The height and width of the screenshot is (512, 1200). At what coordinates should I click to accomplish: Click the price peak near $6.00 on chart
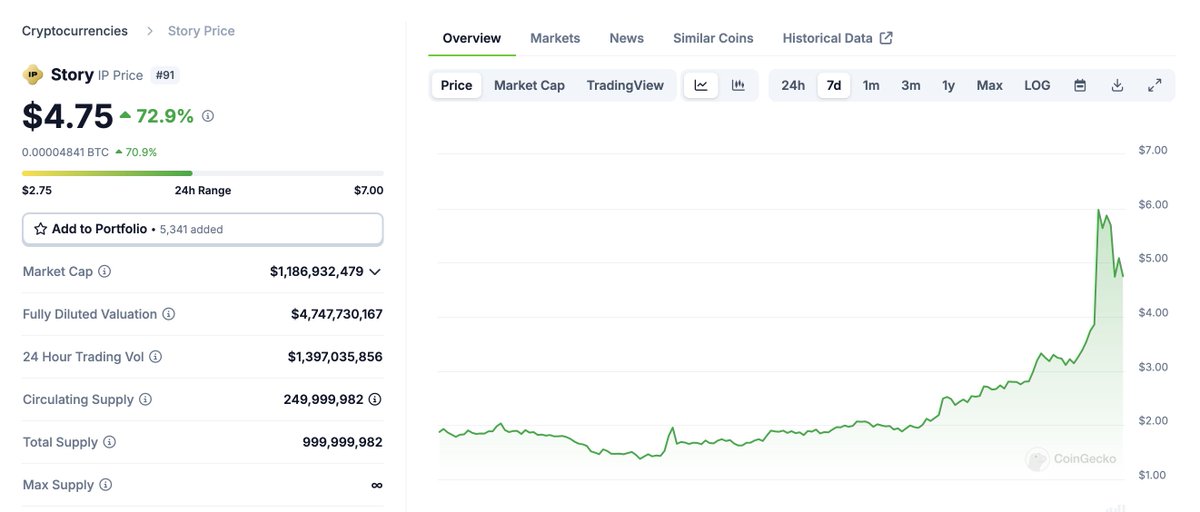pyautogui.click(x=1099, y=211)
